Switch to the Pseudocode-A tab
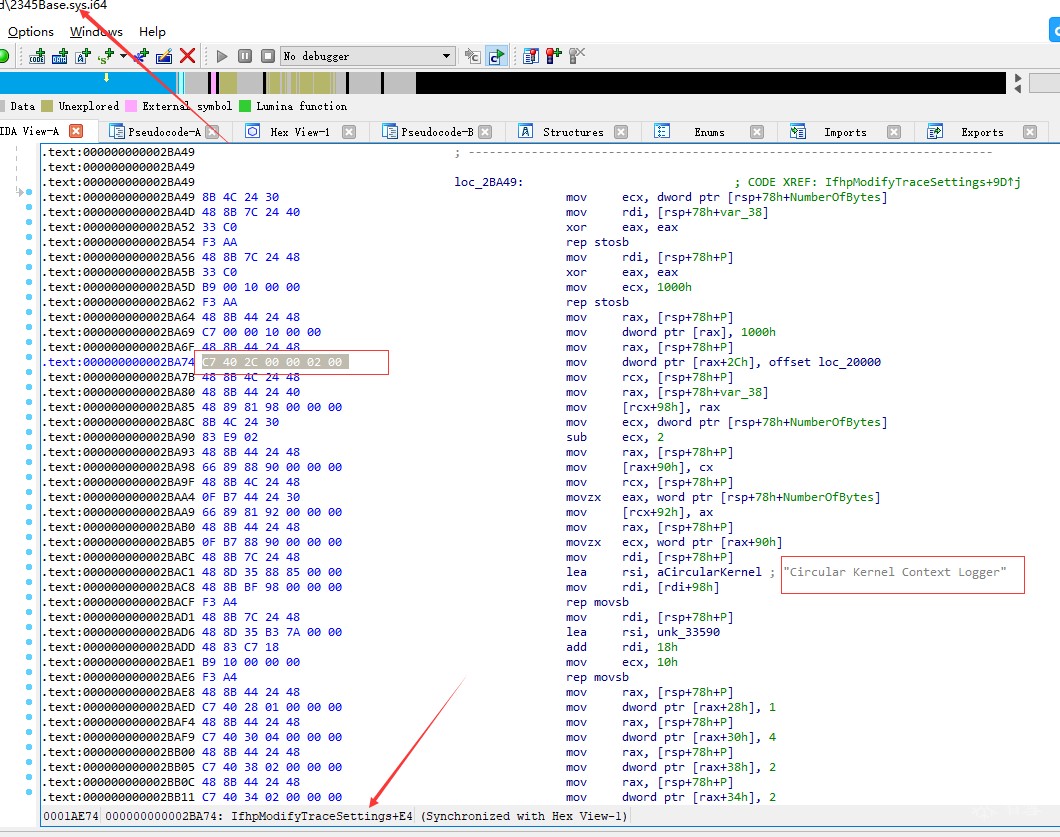The height and width of the screenshot is (837, 1060). [164, 132]
